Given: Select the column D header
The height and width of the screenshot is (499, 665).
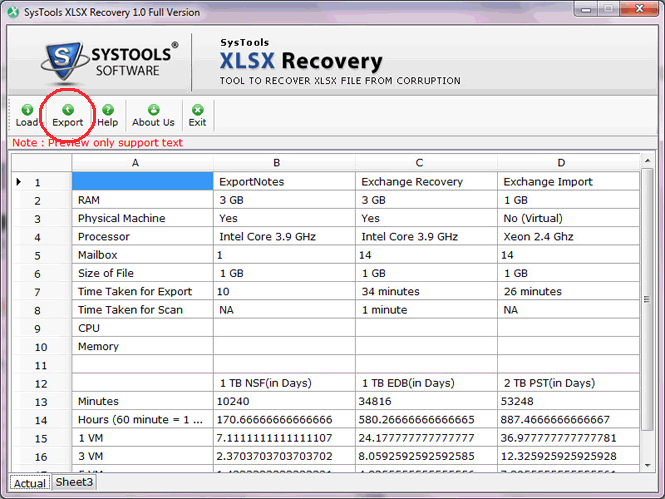Looking at the screenshot, I should click(x=569, y=163).
